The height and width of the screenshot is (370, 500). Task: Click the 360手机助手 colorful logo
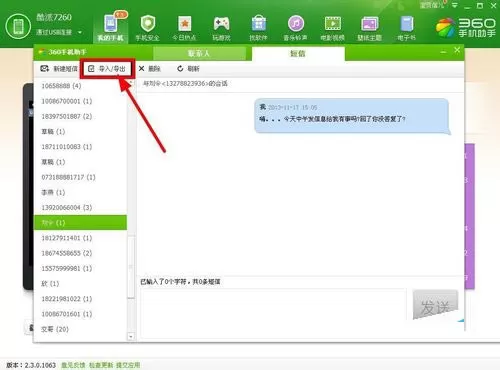coord(446,28)
